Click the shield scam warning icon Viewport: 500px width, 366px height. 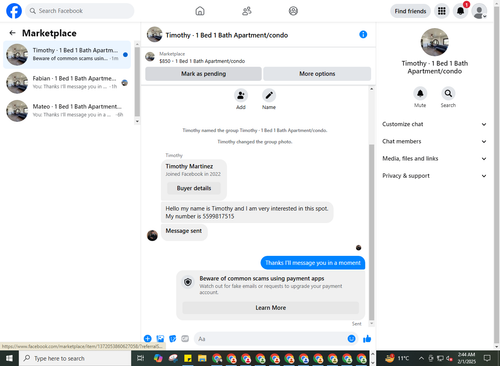point(188,282)
